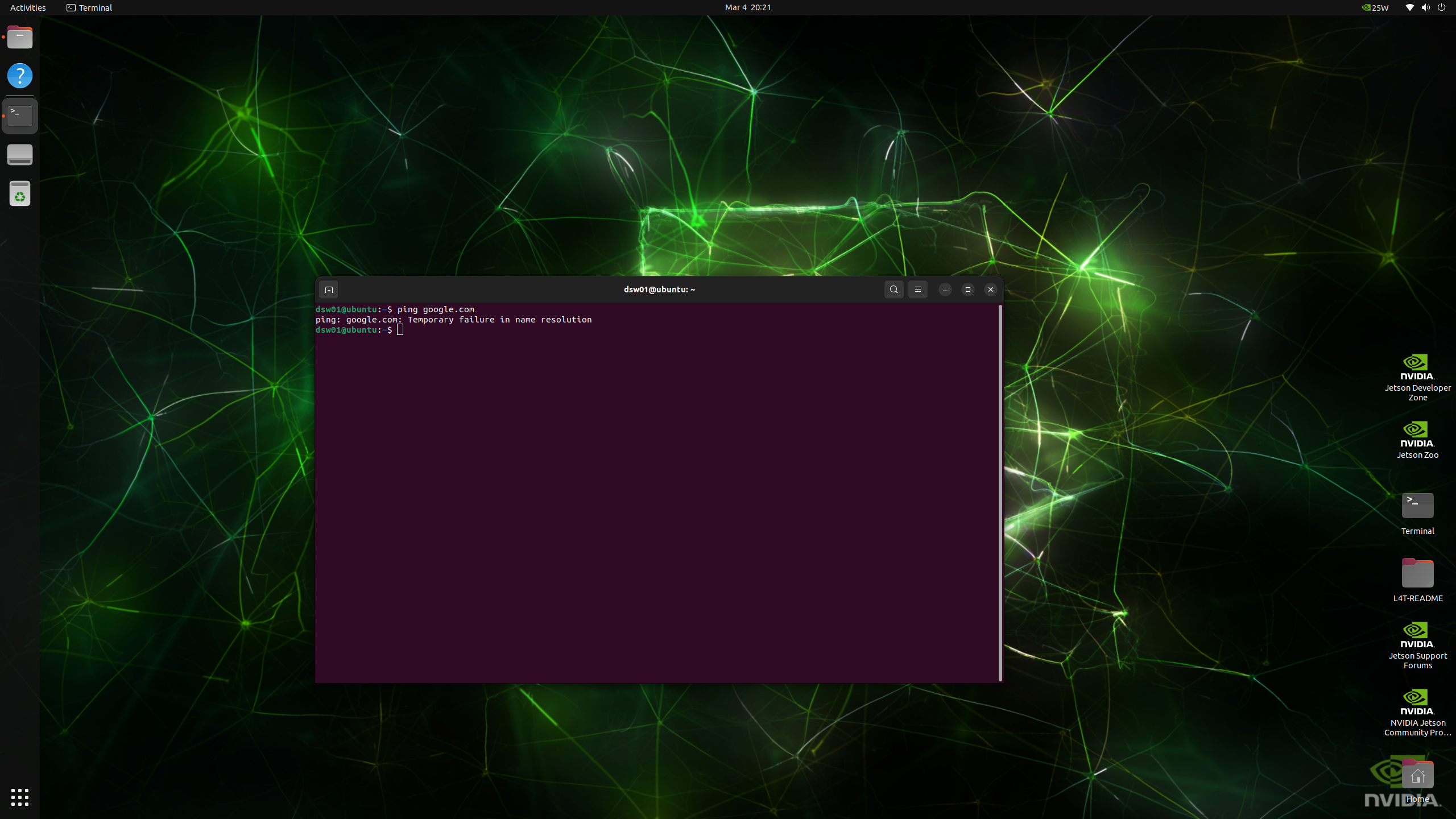Open the Terminal app menu in top bar
Screen dimensions: 1456x819
89,7
